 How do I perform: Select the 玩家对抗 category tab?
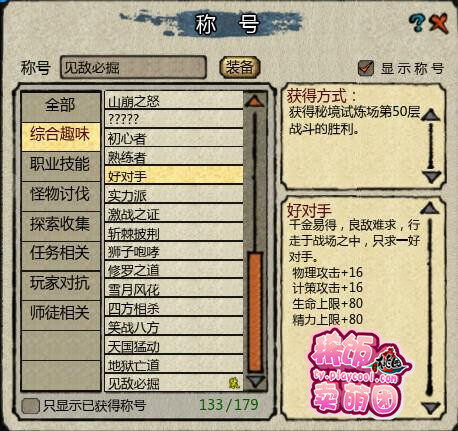(x=61, y=283)
